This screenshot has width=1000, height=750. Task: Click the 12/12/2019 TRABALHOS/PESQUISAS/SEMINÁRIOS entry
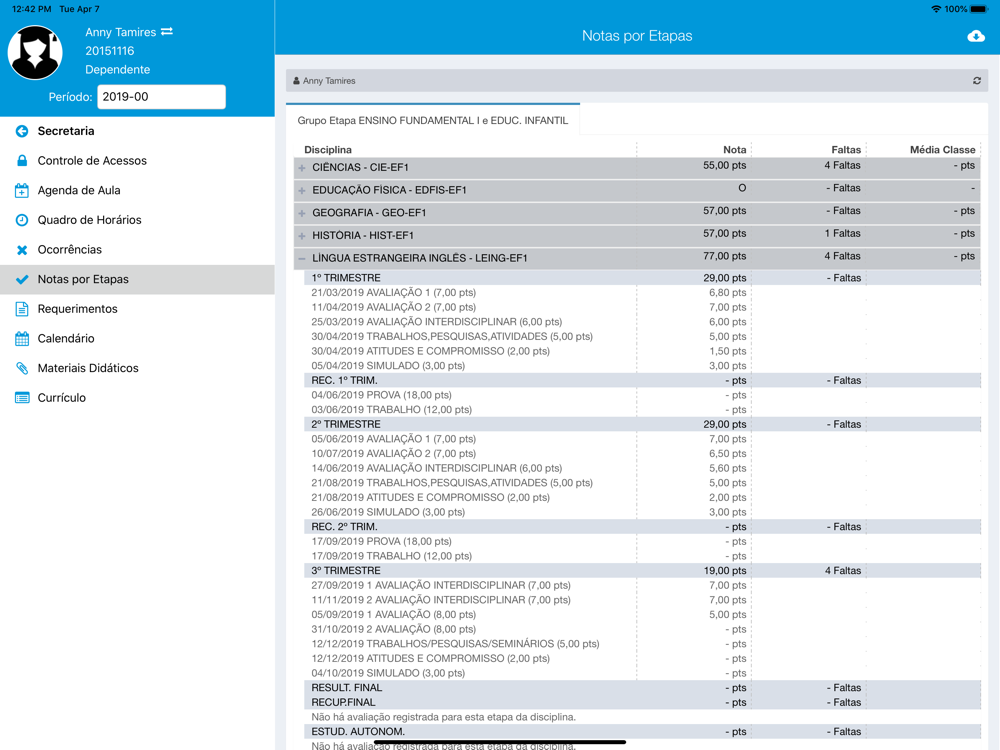455,644
